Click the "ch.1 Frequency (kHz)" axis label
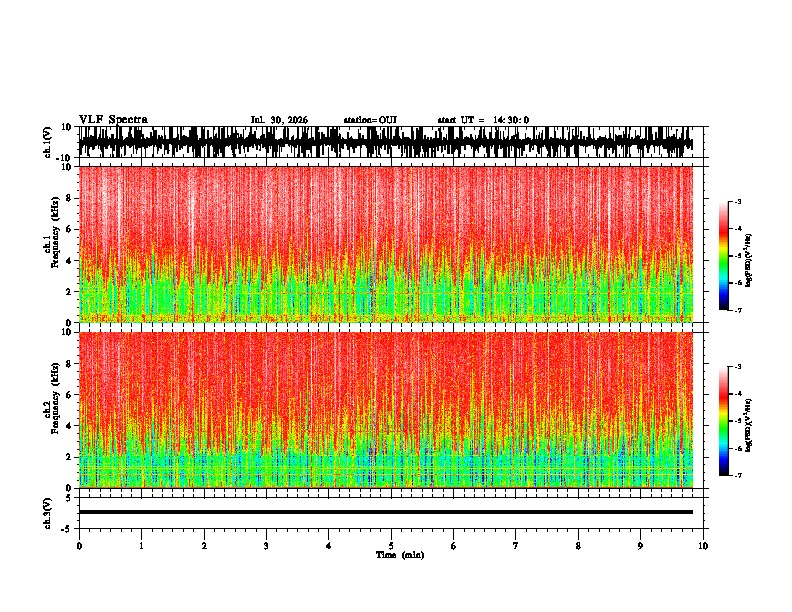Viewport: 792px width, 612px height. pyautogui.click(x=52, y=233)
